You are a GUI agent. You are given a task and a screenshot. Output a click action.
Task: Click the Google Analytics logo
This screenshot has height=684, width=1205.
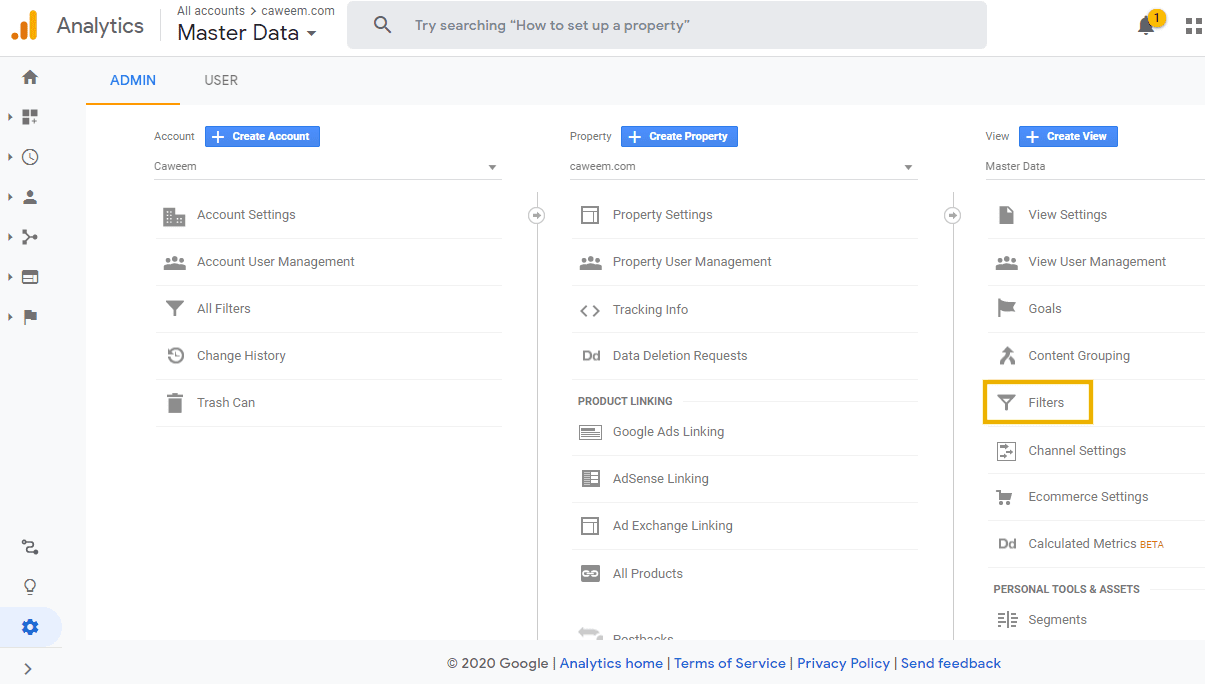click(25, 25)
